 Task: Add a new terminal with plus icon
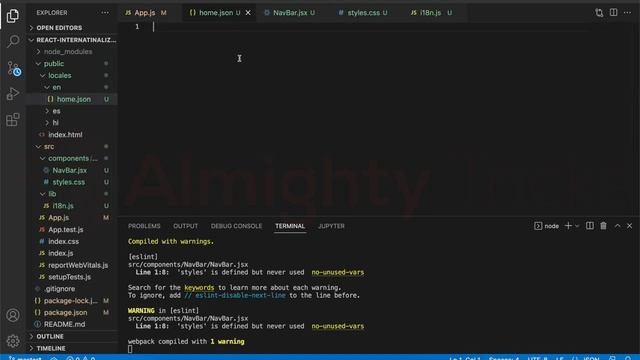pos(568,226)
